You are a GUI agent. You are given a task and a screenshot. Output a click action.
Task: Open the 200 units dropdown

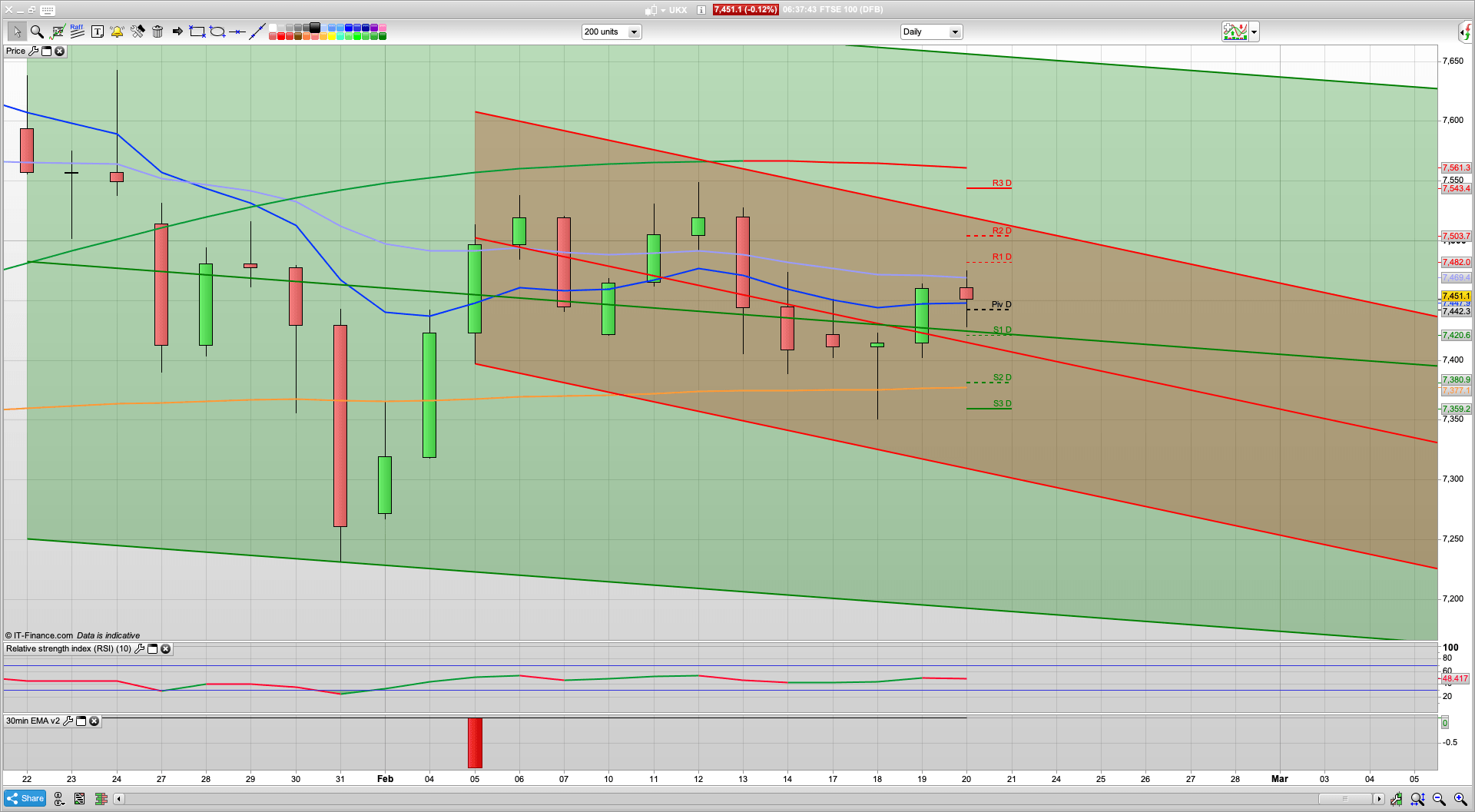pyautogui.click(x=634, y=32)
